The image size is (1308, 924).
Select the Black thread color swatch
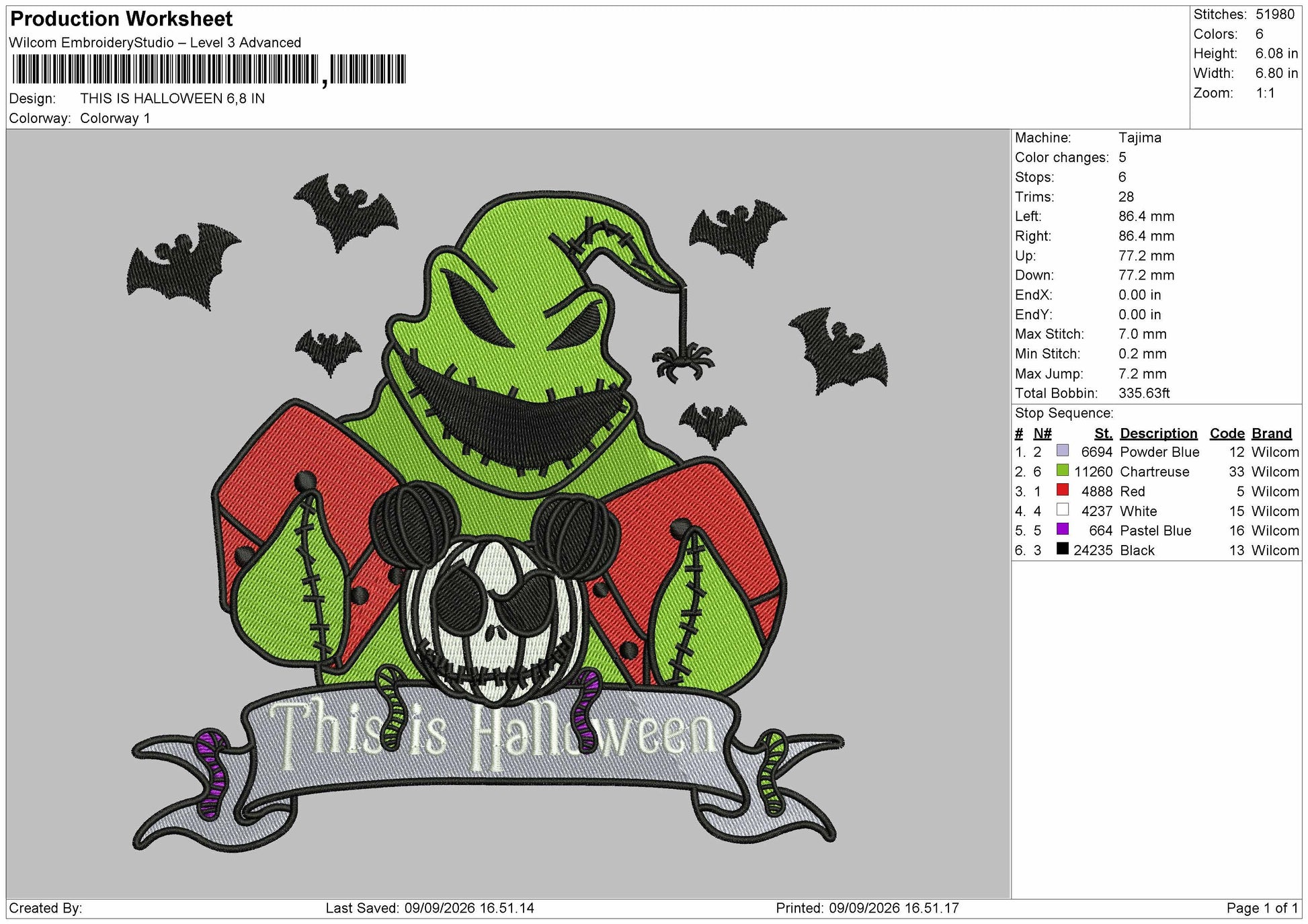click(x=1062, y=548)
